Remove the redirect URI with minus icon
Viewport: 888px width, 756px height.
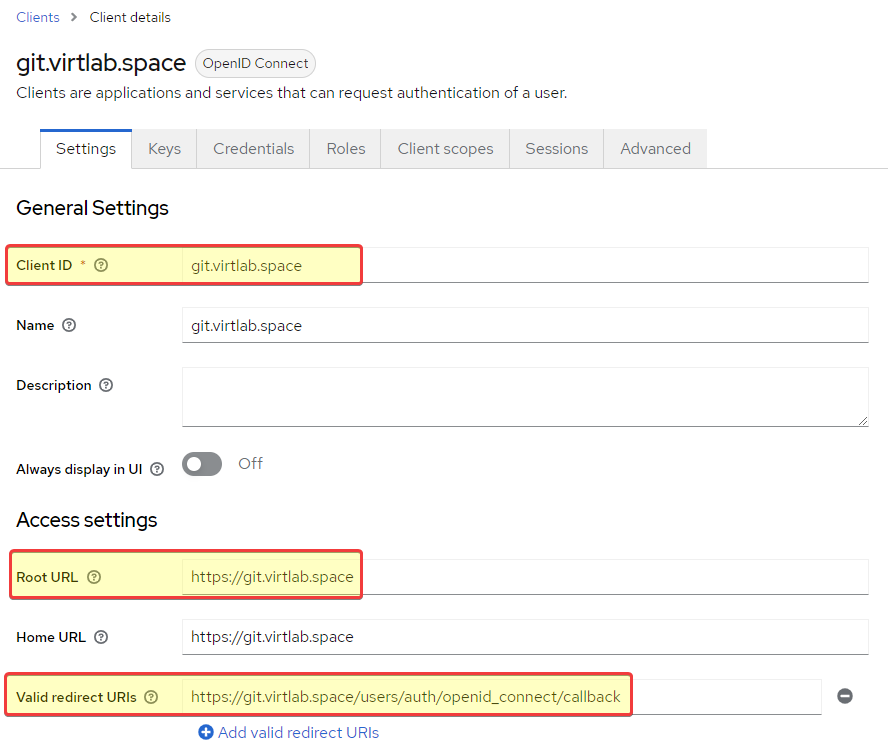pos(845,696)
